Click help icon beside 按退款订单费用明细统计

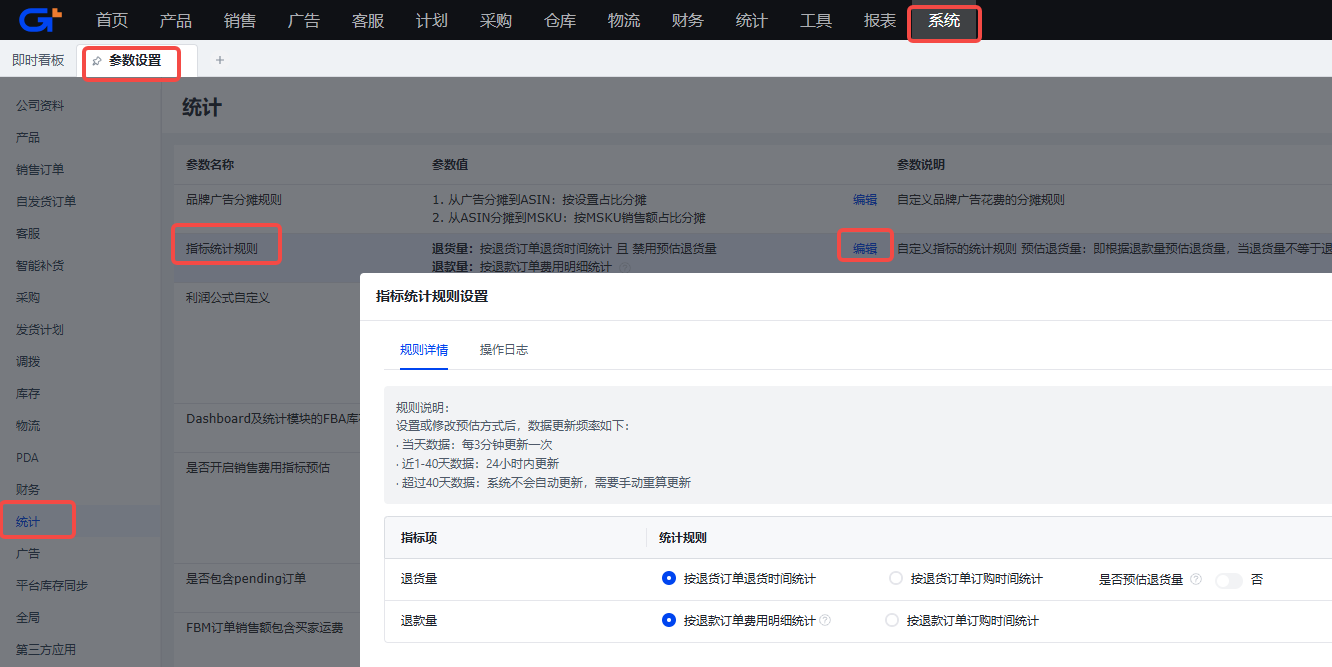coord(825,621)
